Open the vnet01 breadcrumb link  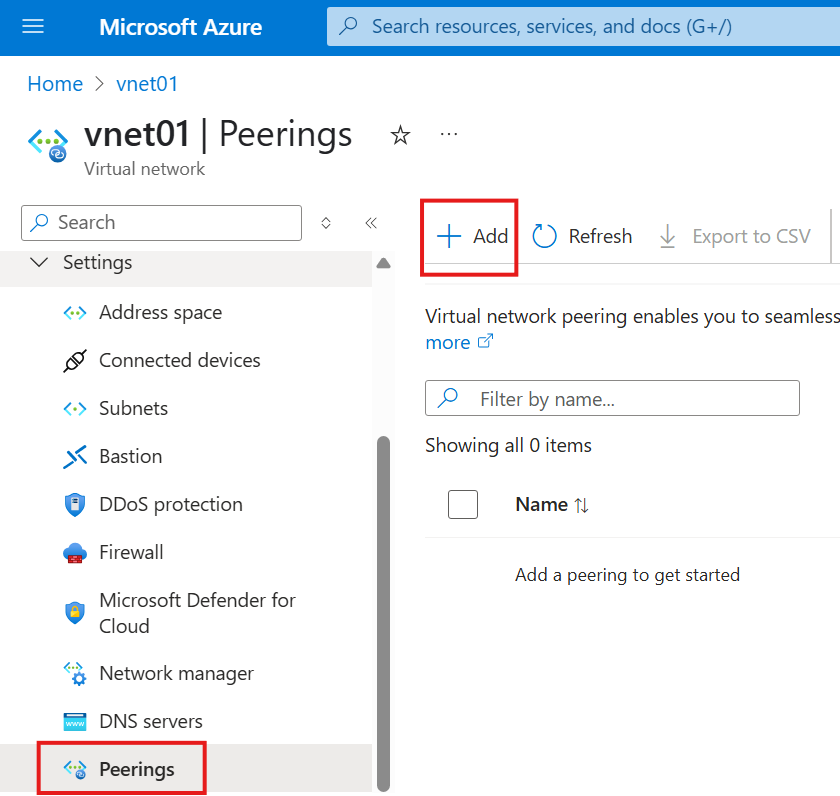(147, 84)
